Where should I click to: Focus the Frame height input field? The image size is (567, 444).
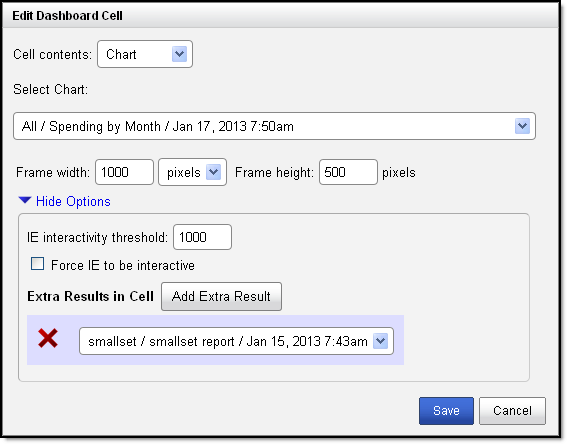(x=348, y=172)
